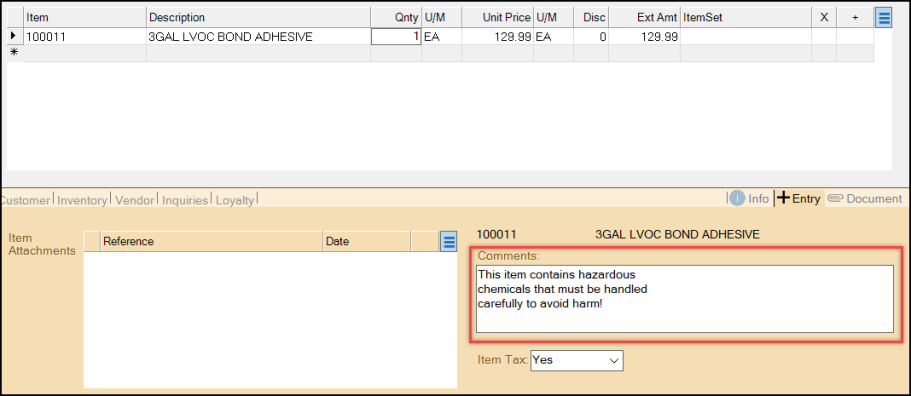Image resolution: width=911 pixels, height=396 pixels.
Task: Click the Disc column header
Action: click(x=591, y=17)
